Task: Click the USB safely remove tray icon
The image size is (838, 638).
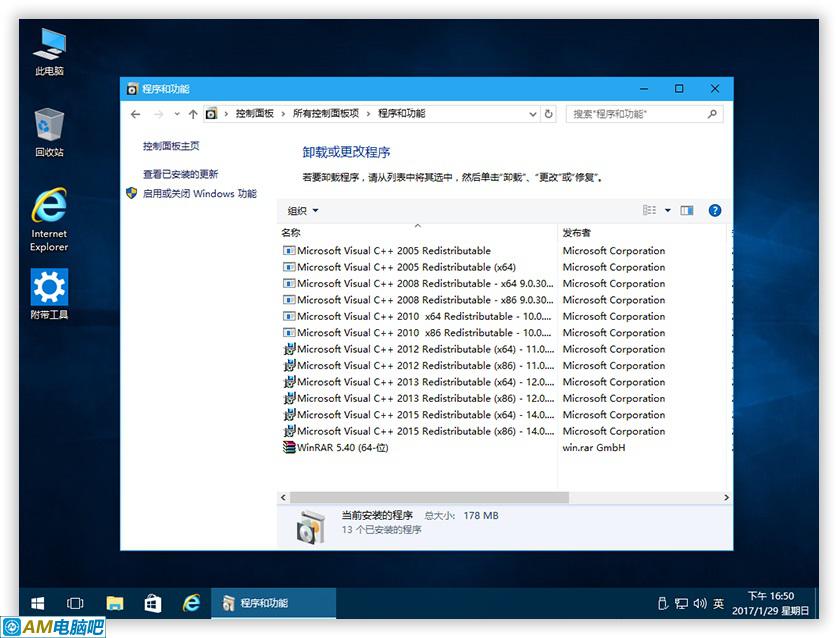Action: 663,604
